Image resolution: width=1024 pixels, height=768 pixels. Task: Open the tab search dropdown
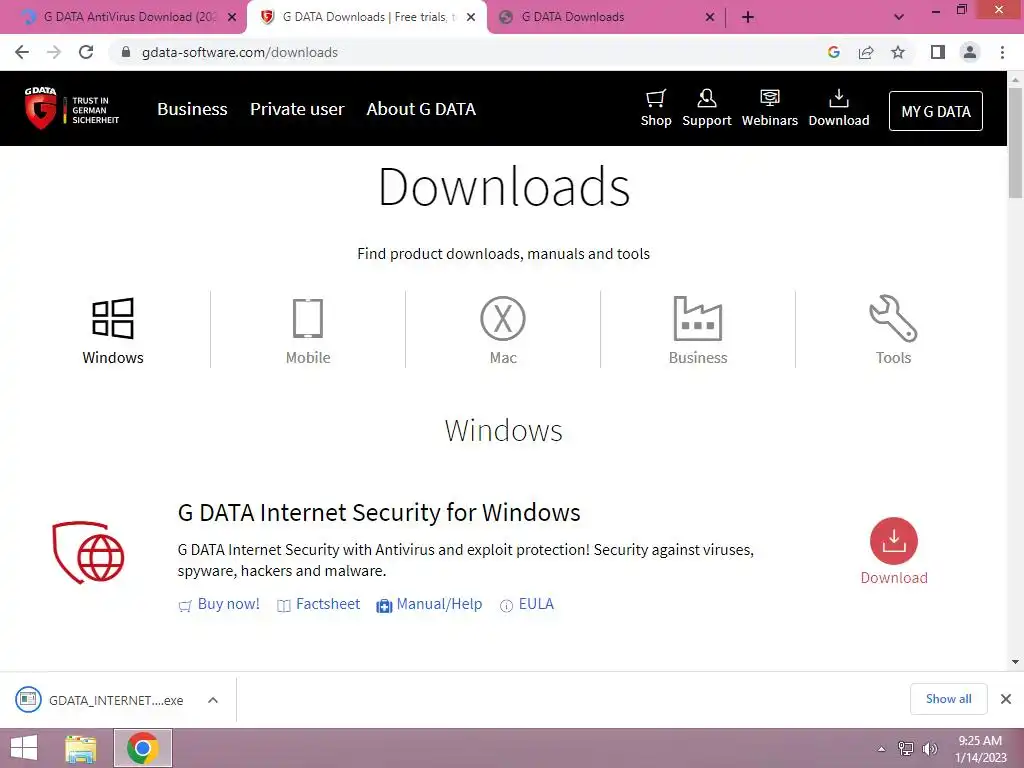coord(899,17)
